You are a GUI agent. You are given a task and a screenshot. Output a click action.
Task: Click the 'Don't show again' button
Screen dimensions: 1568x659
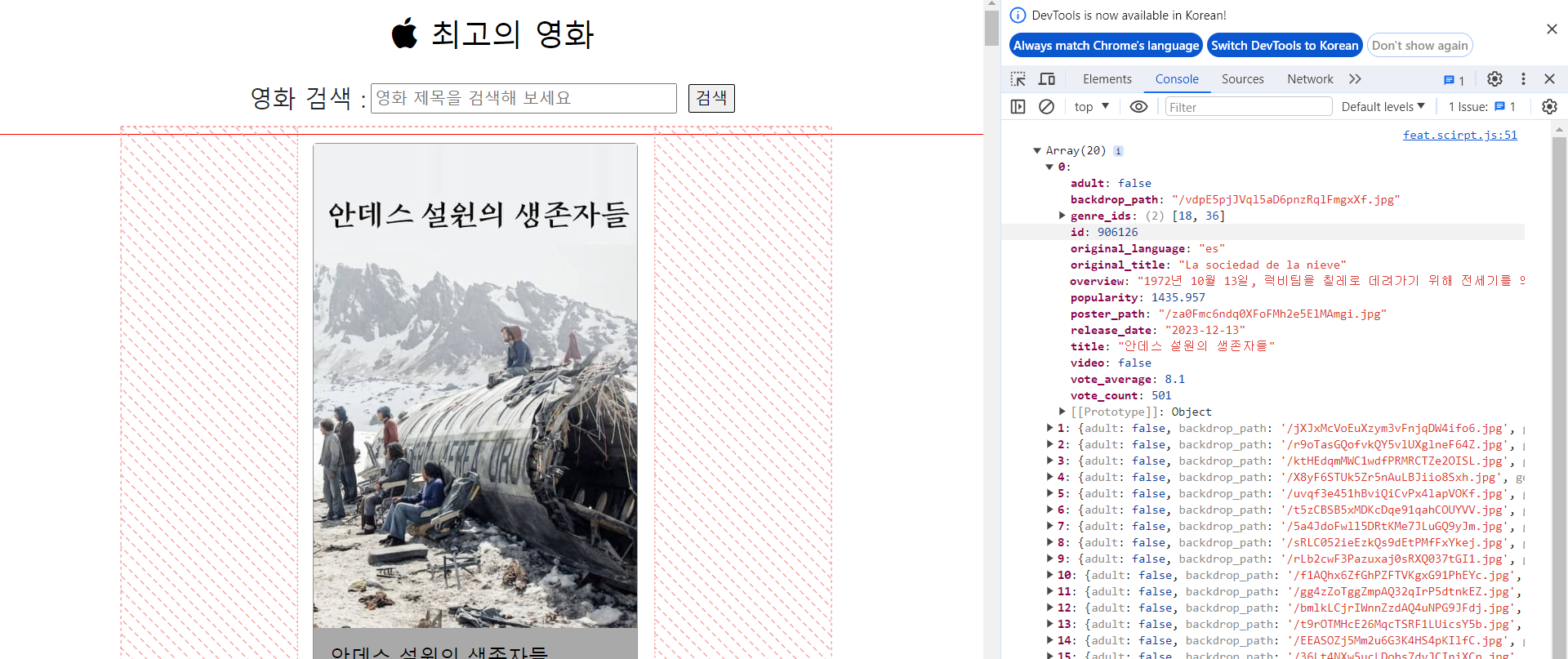pyautogui.click(x=1419, y=46)
